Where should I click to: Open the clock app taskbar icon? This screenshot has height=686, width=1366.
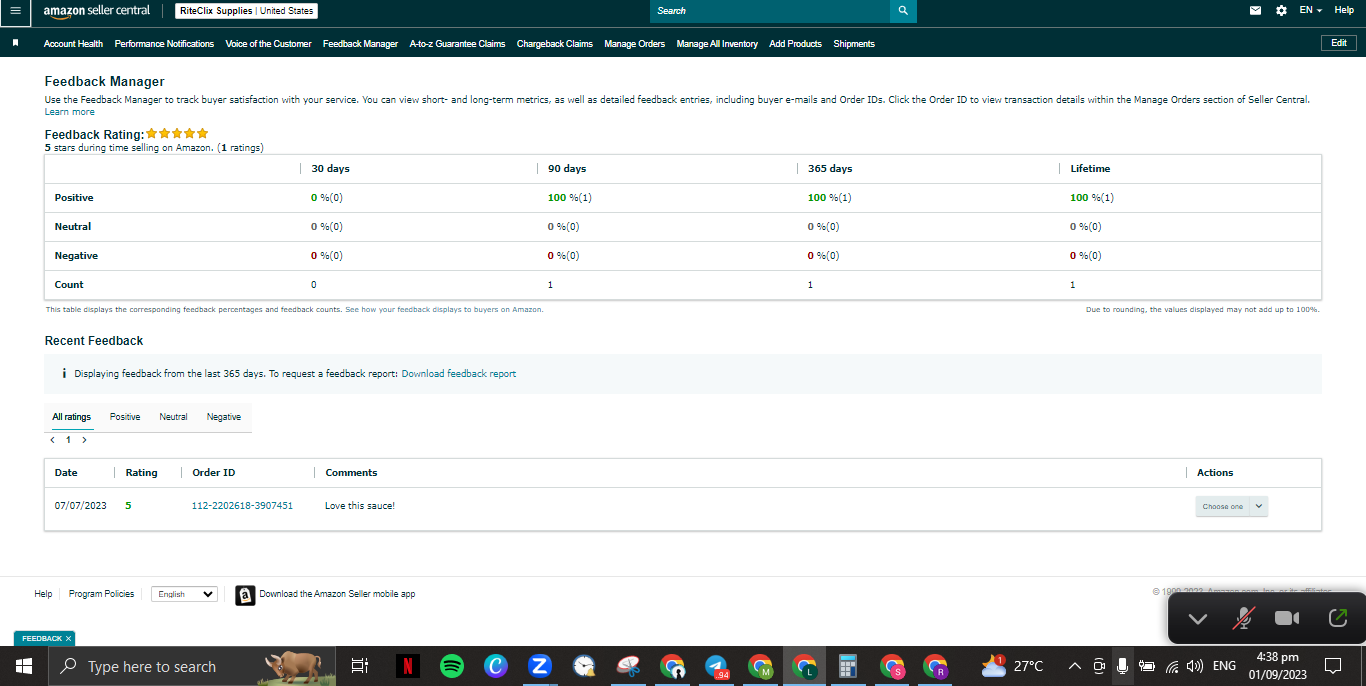[x=584, y=666]
